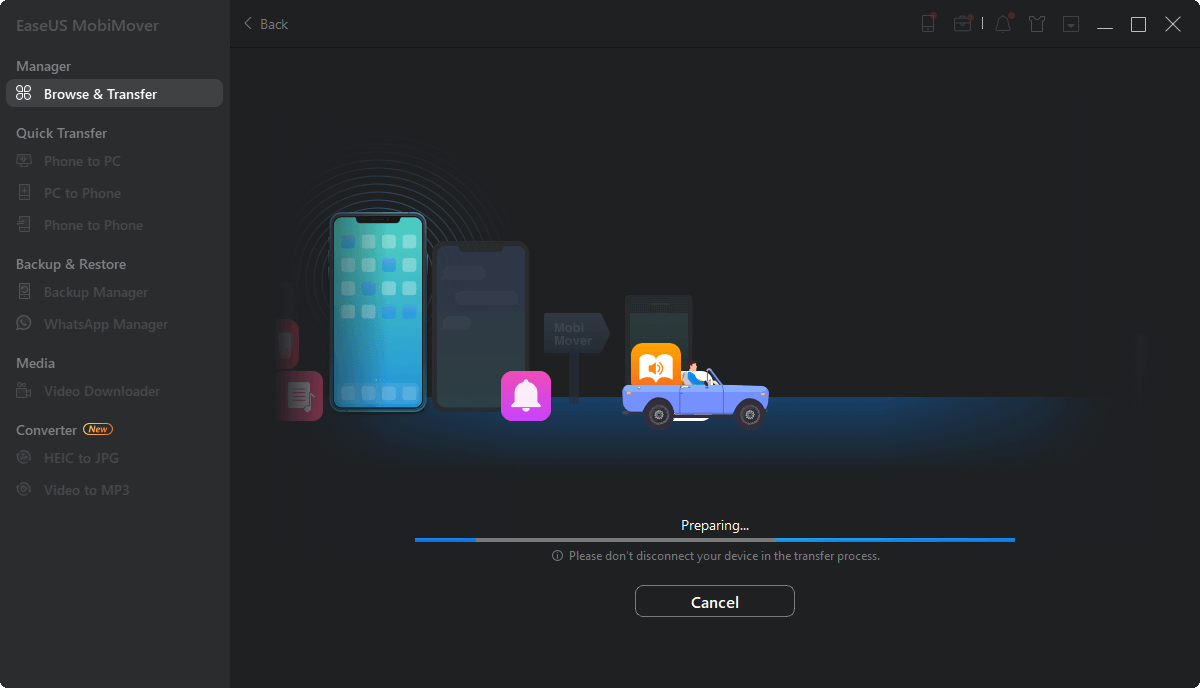
Task: Click the WhatsApp logo icon
Action: [24, 324]
